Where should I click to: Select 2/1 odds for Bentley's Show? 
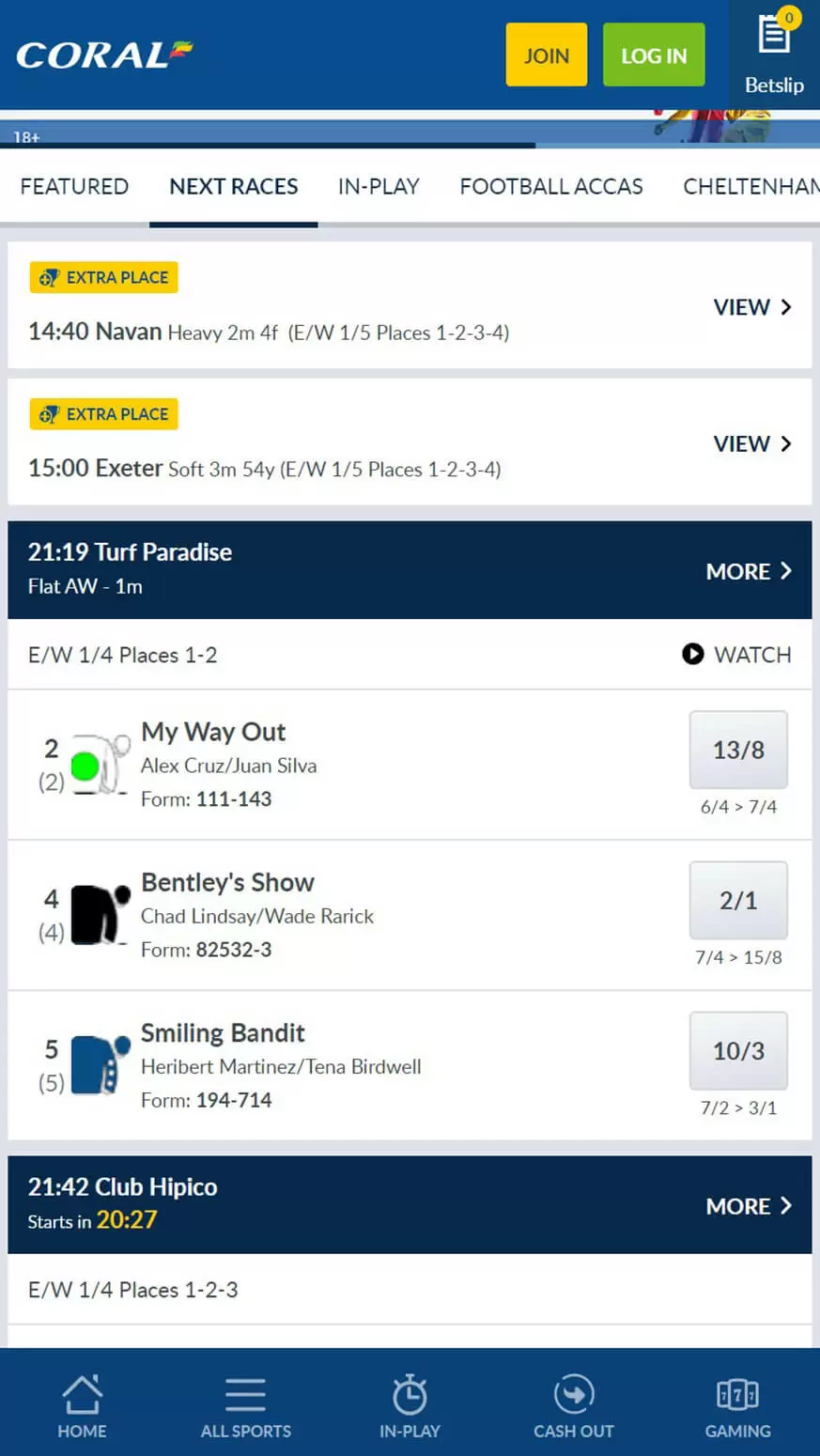[738, 900]
